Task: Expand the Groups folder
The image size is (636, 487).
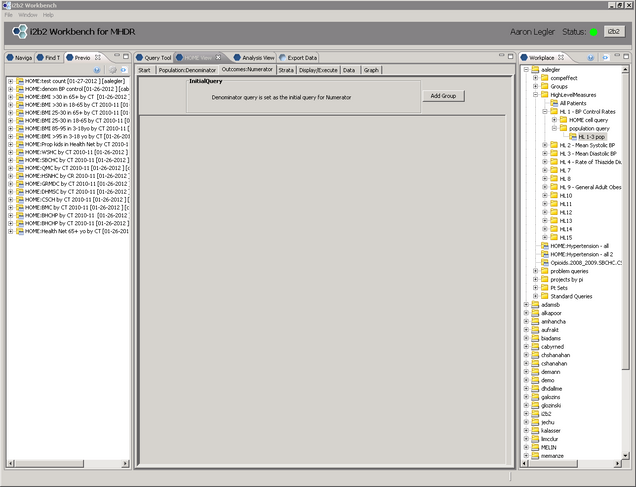Action: coord(535,86)
